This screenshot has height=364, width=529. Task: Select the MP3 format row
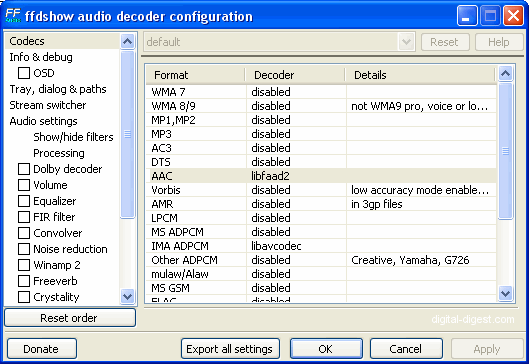tap(321, 134)
